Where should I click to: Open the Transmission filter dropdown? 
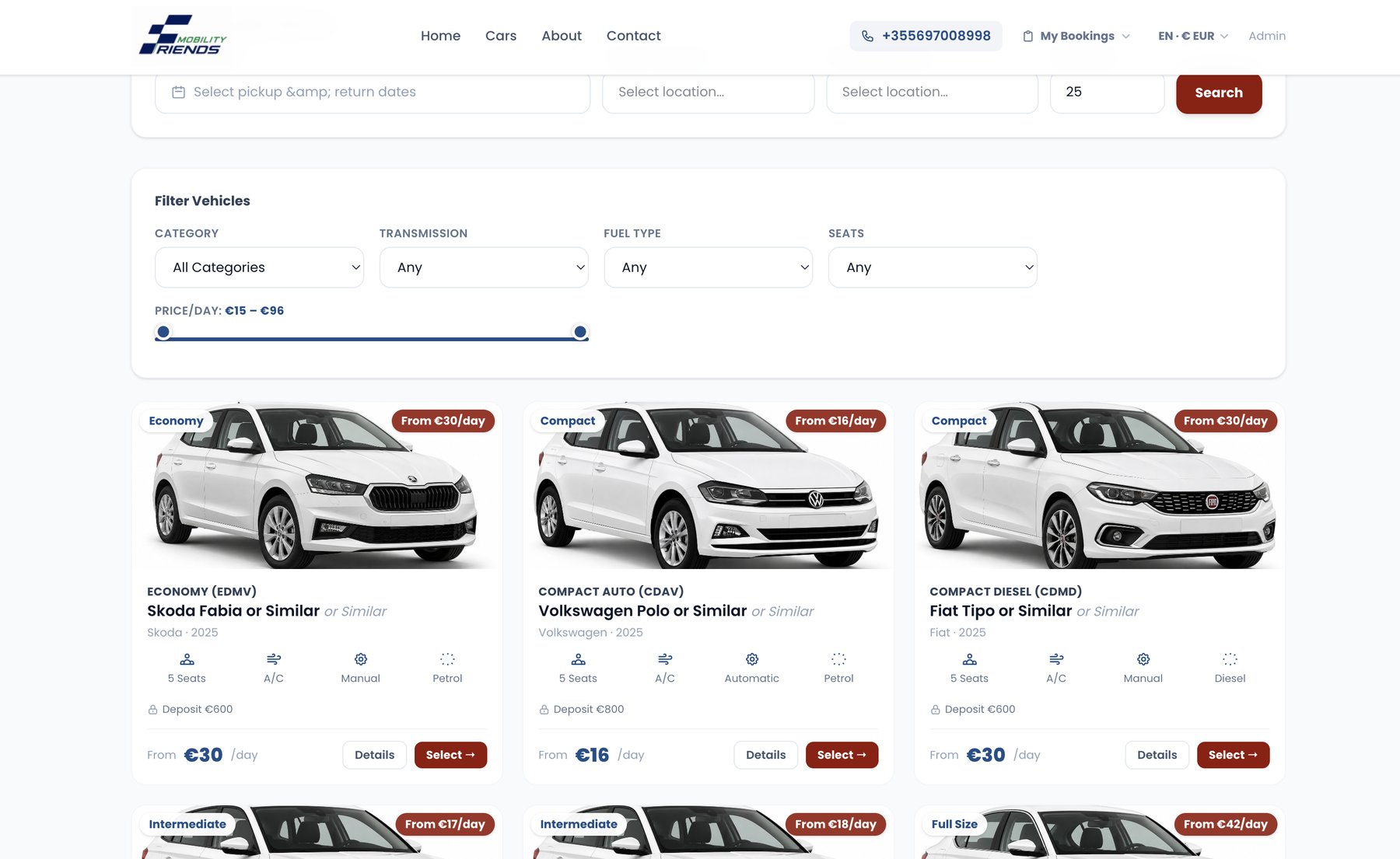click(484, 267)
